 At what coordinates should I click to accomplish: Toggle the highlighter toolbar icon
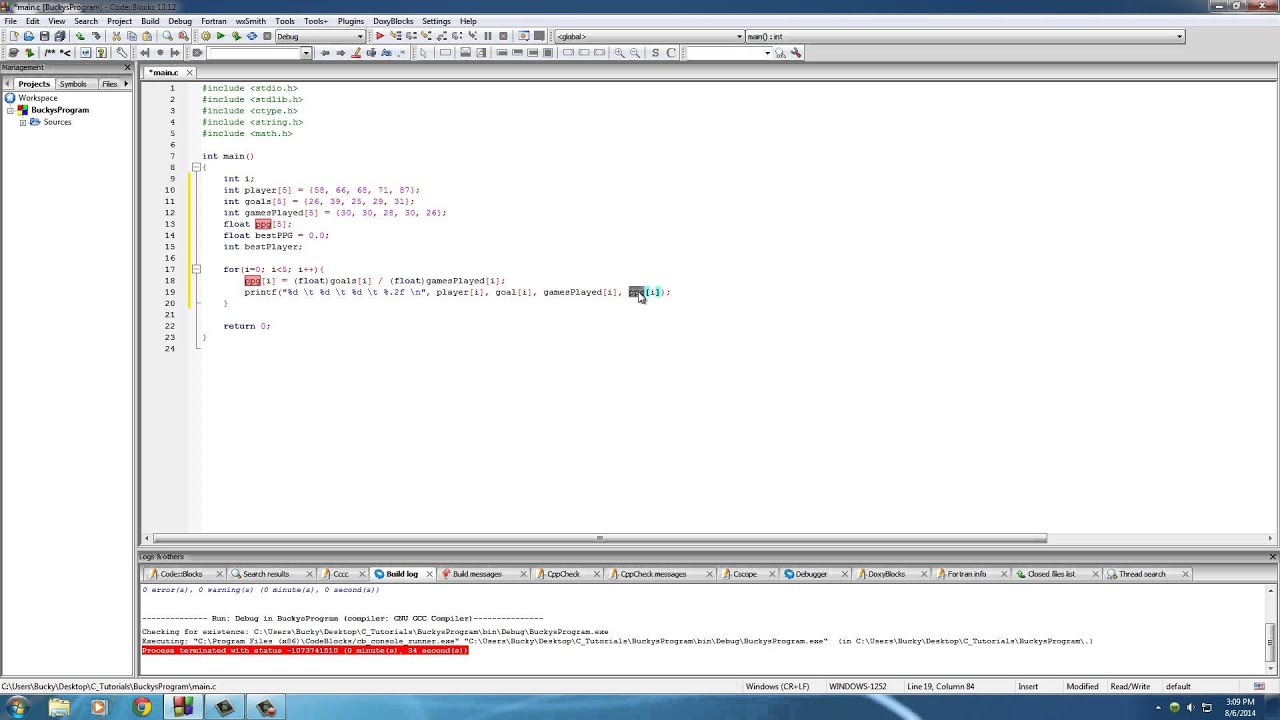click(356, 52)
